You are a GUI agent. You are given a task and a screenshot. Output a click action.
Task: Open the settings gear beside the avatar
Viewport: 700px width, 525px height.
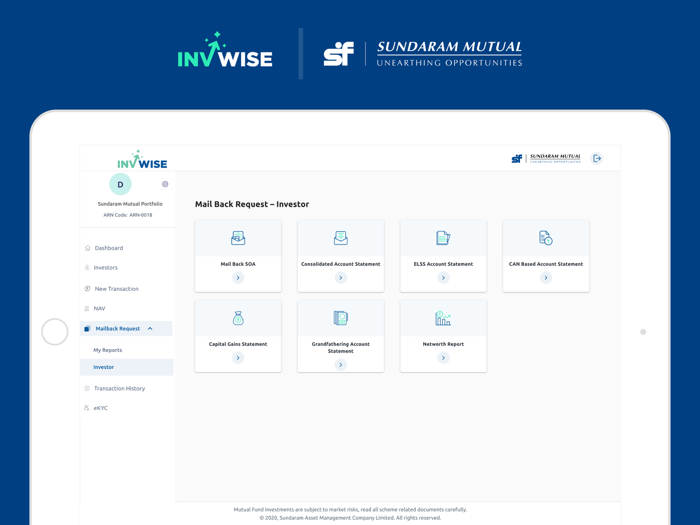click(x=165, y=184)
